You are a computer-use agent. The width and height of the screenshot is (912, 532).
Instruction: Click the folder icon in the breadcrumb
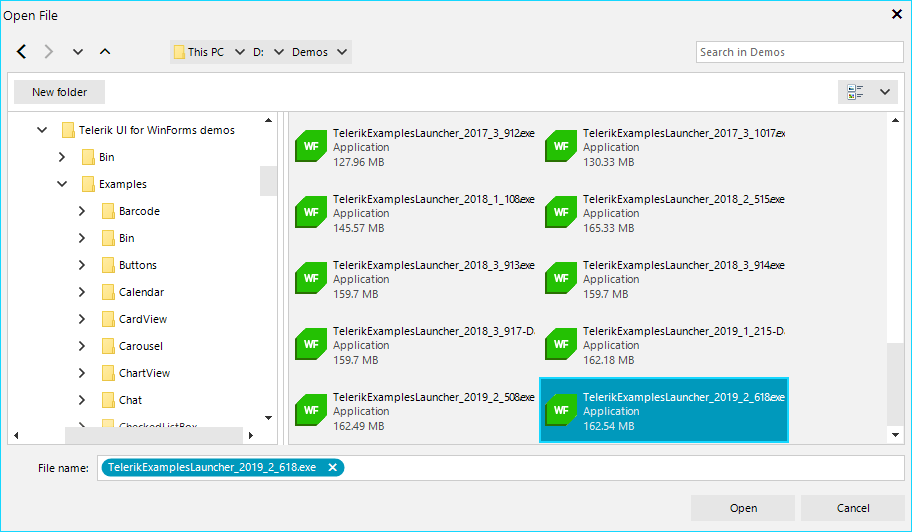point(179,52)
